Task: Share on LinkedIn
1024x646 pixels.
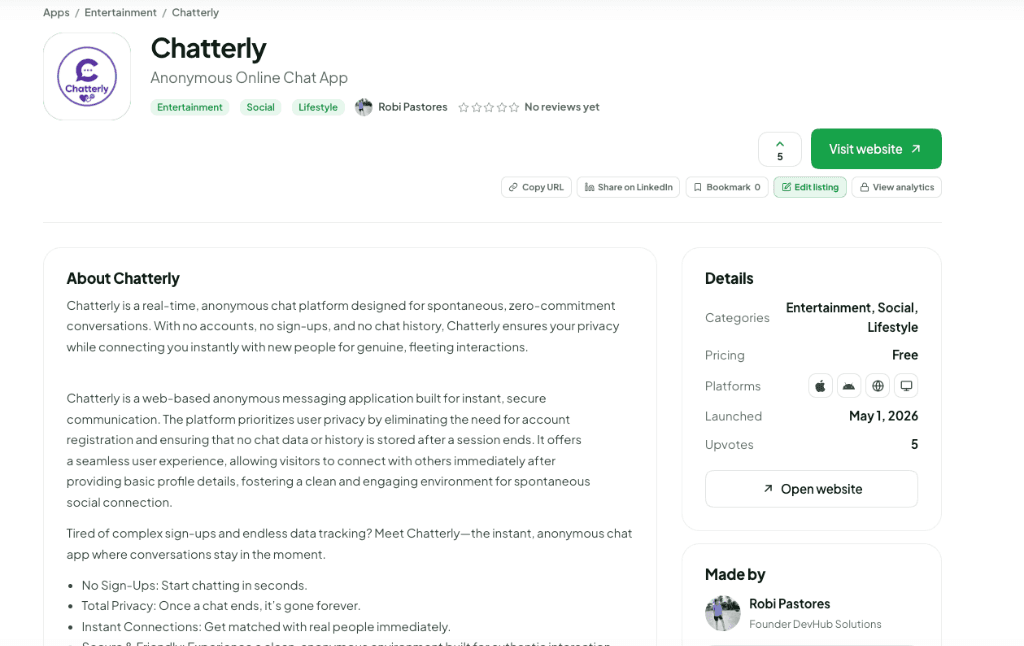Action: coord(628,187)
